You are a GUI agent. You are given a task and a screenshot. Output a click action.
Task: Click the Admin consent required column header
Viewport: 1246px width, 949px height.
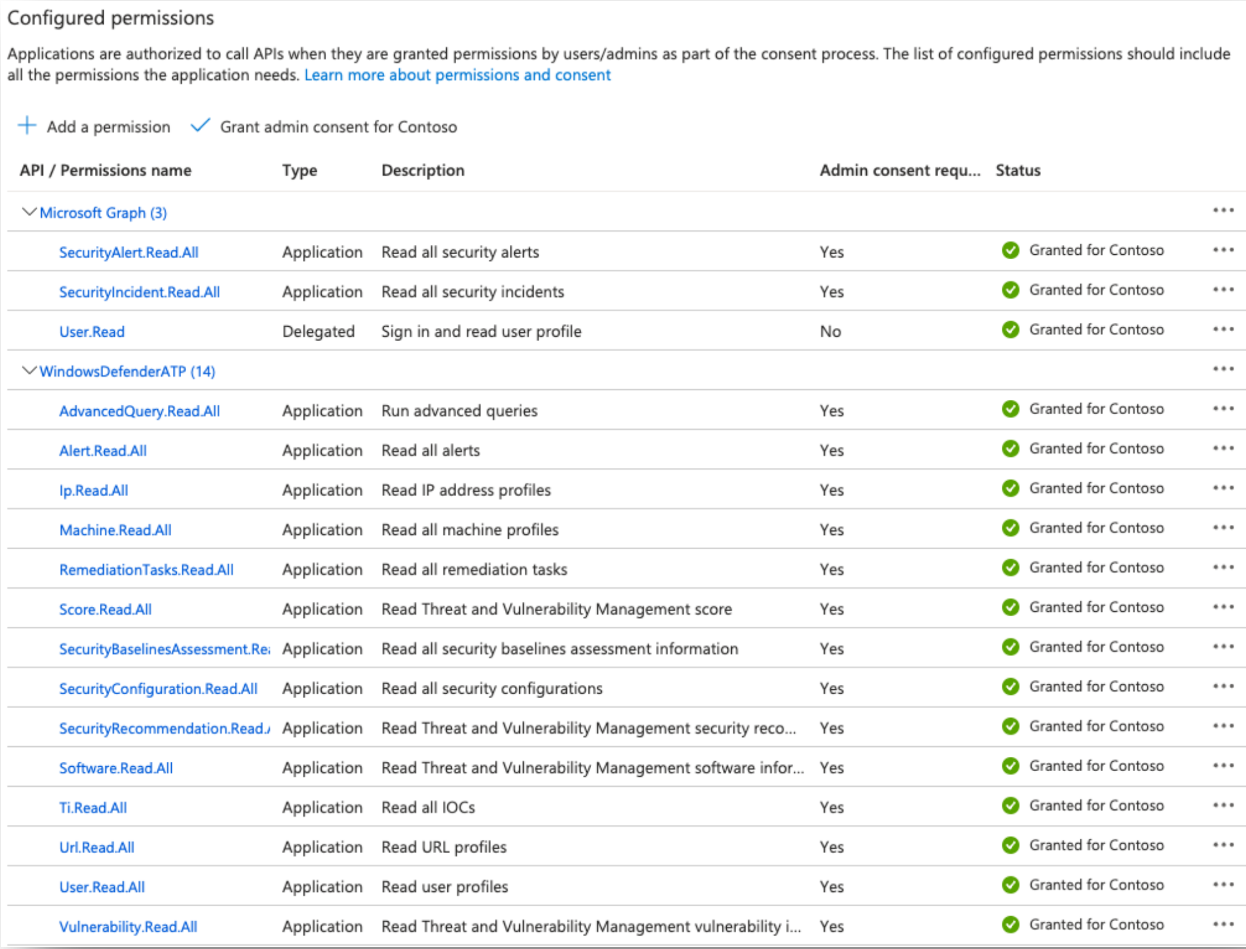tap(900, 171)
